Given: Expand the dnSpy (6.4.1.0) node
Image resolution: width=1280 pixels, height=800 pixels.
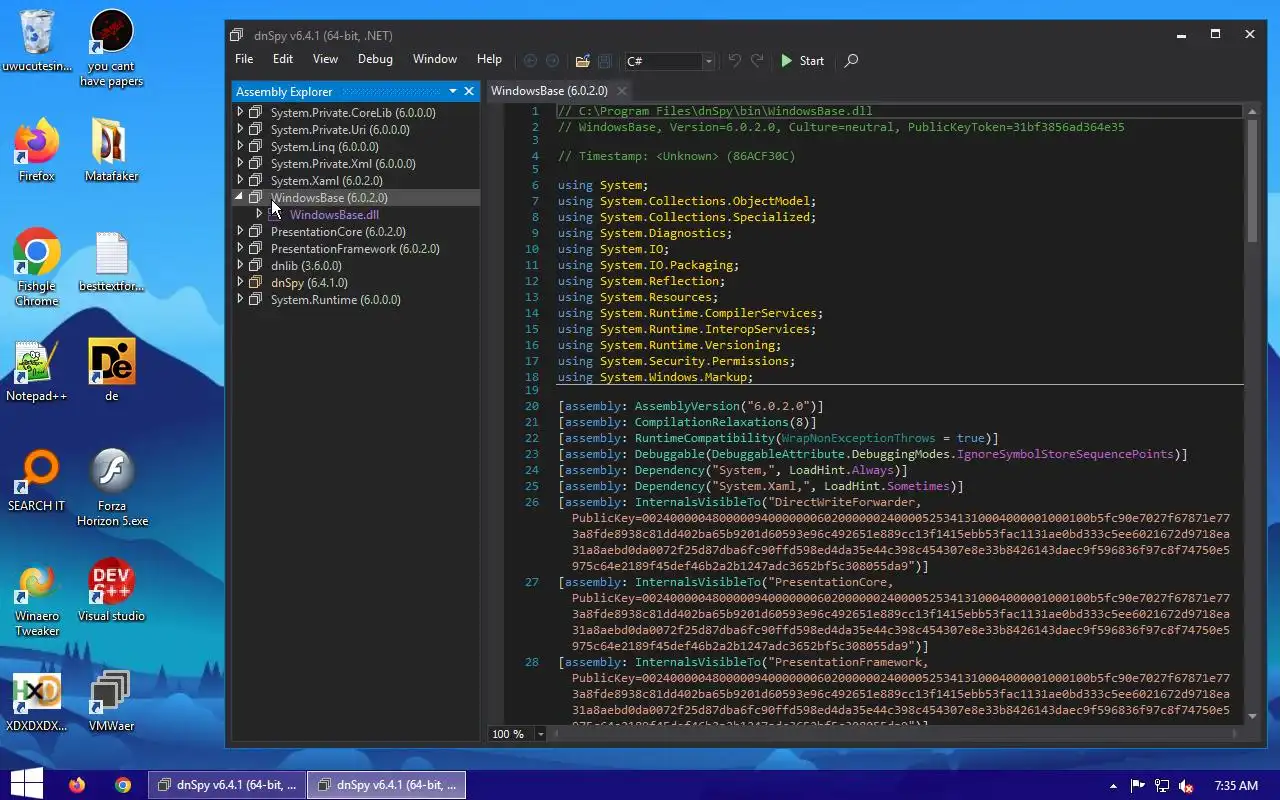Looking at the screenshot, I should (x=240, y=282).
